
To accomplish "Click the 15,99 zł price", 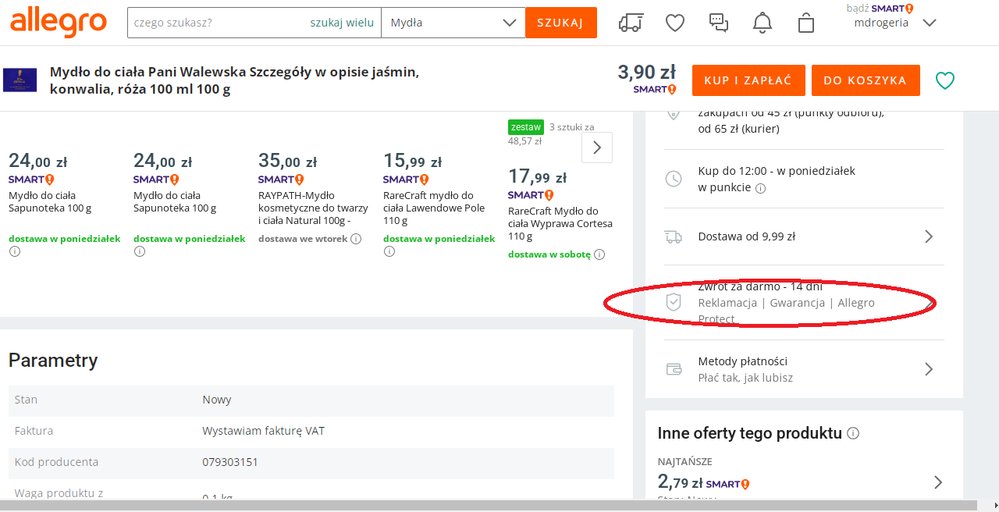I will click(x=412, y=160).
